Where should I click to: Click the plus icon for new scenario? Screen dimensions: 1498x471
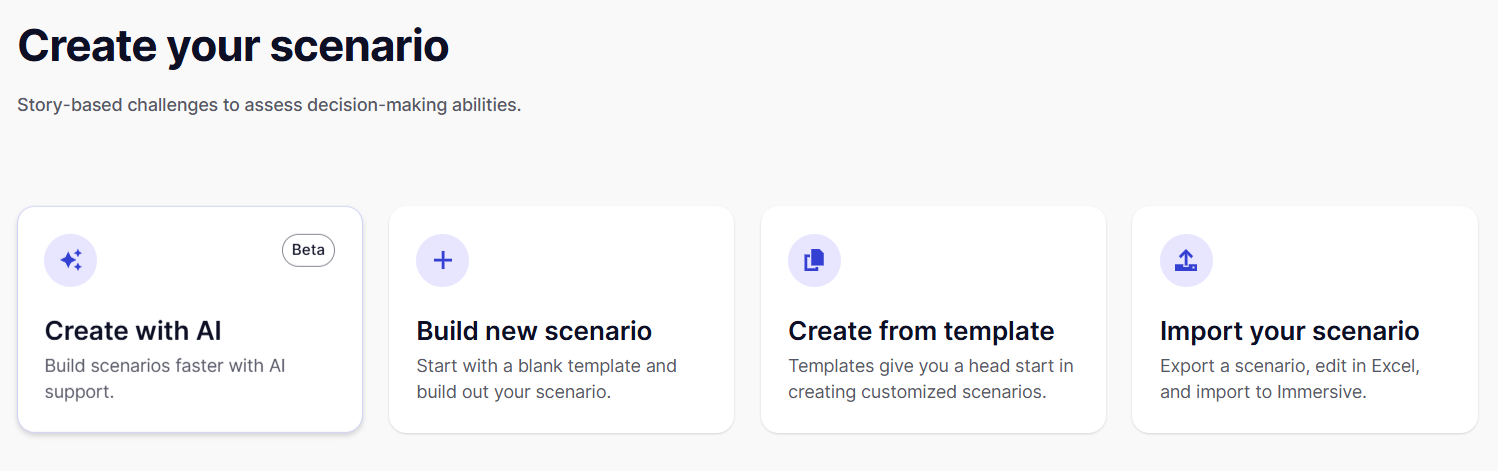442,260
